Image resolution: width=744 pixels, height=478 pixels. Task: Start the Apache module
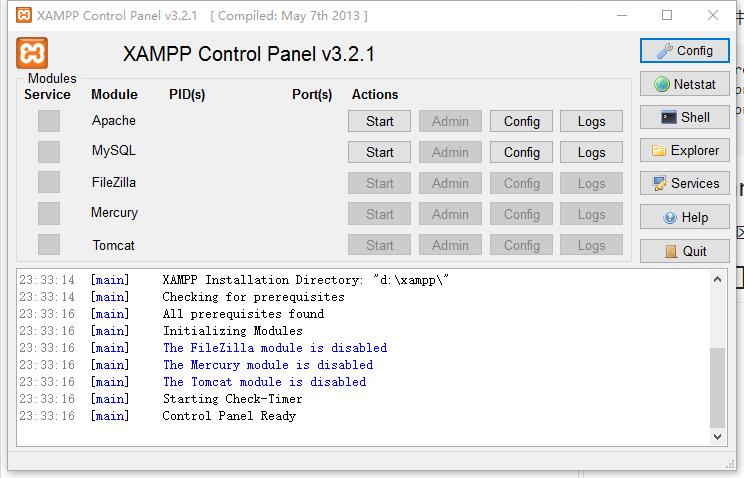tap(379, 122)
